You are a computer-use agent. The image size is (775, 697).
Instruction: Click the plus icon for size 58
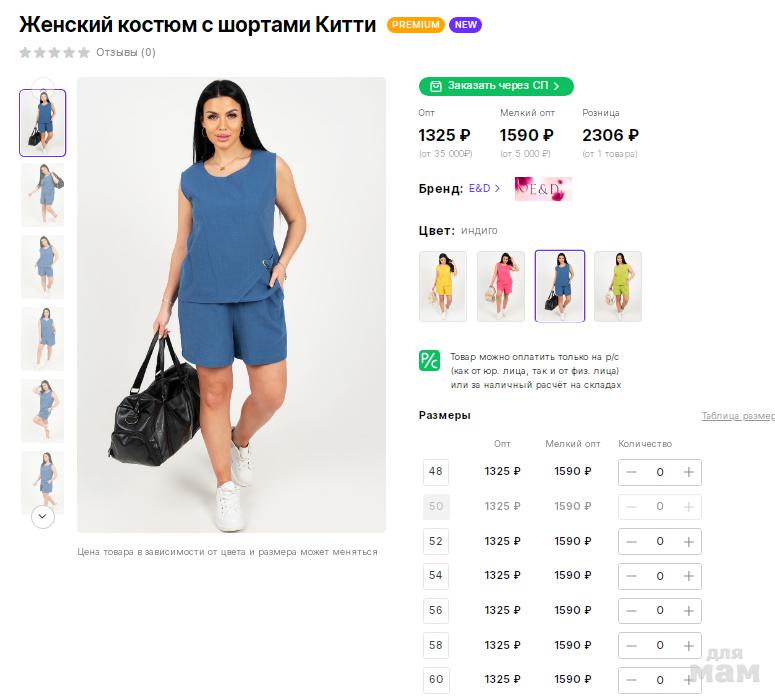click(x=688, y=645)
